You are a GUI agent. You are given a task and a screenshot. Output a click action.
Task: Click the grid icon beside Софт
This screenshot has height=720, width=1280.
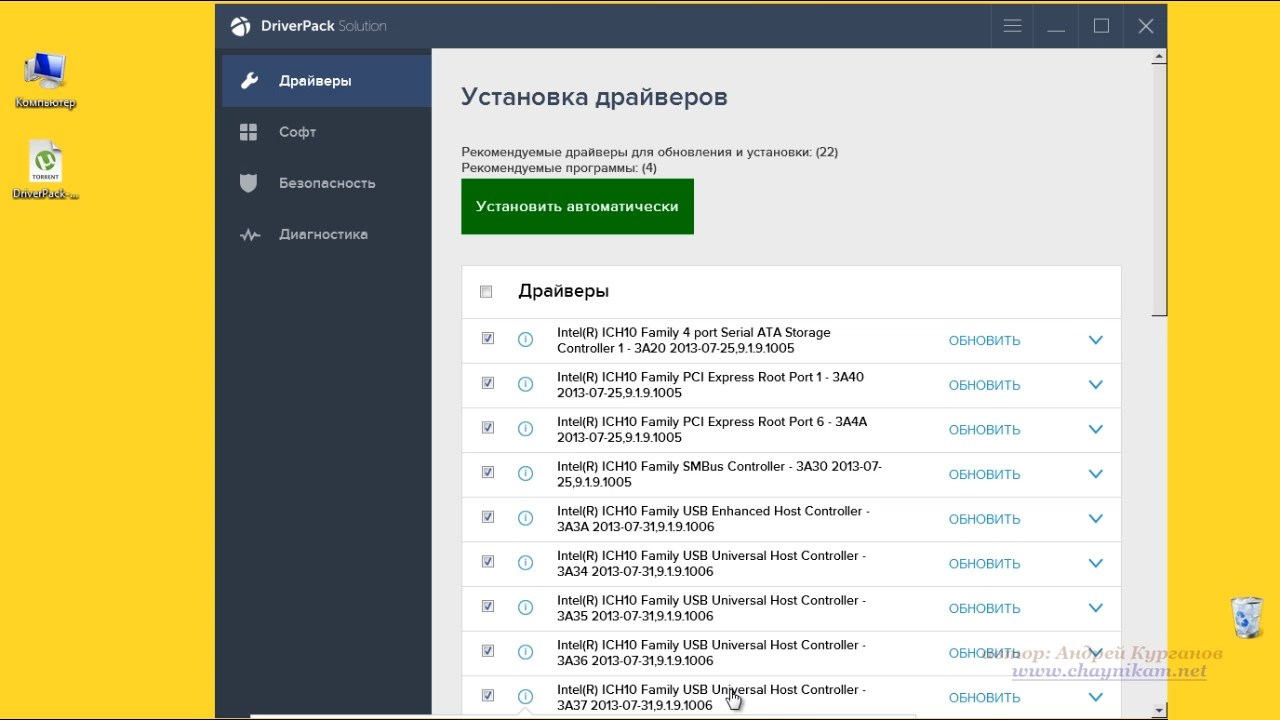[x=249, y=132]
